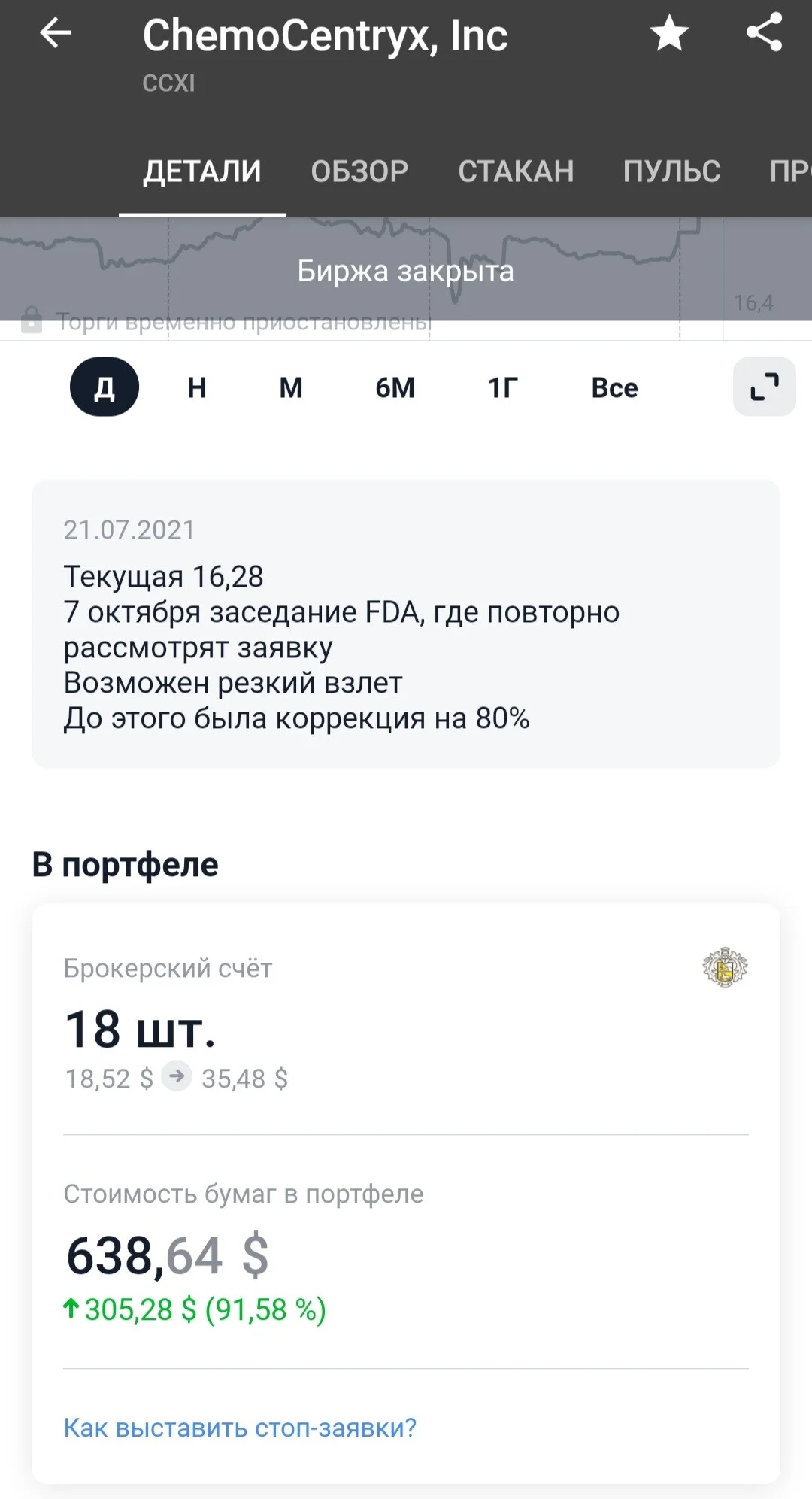This screenshot has height=1499, width=812.
Task: Switch to the ОБЗОР tab
Action: (359, 171)
